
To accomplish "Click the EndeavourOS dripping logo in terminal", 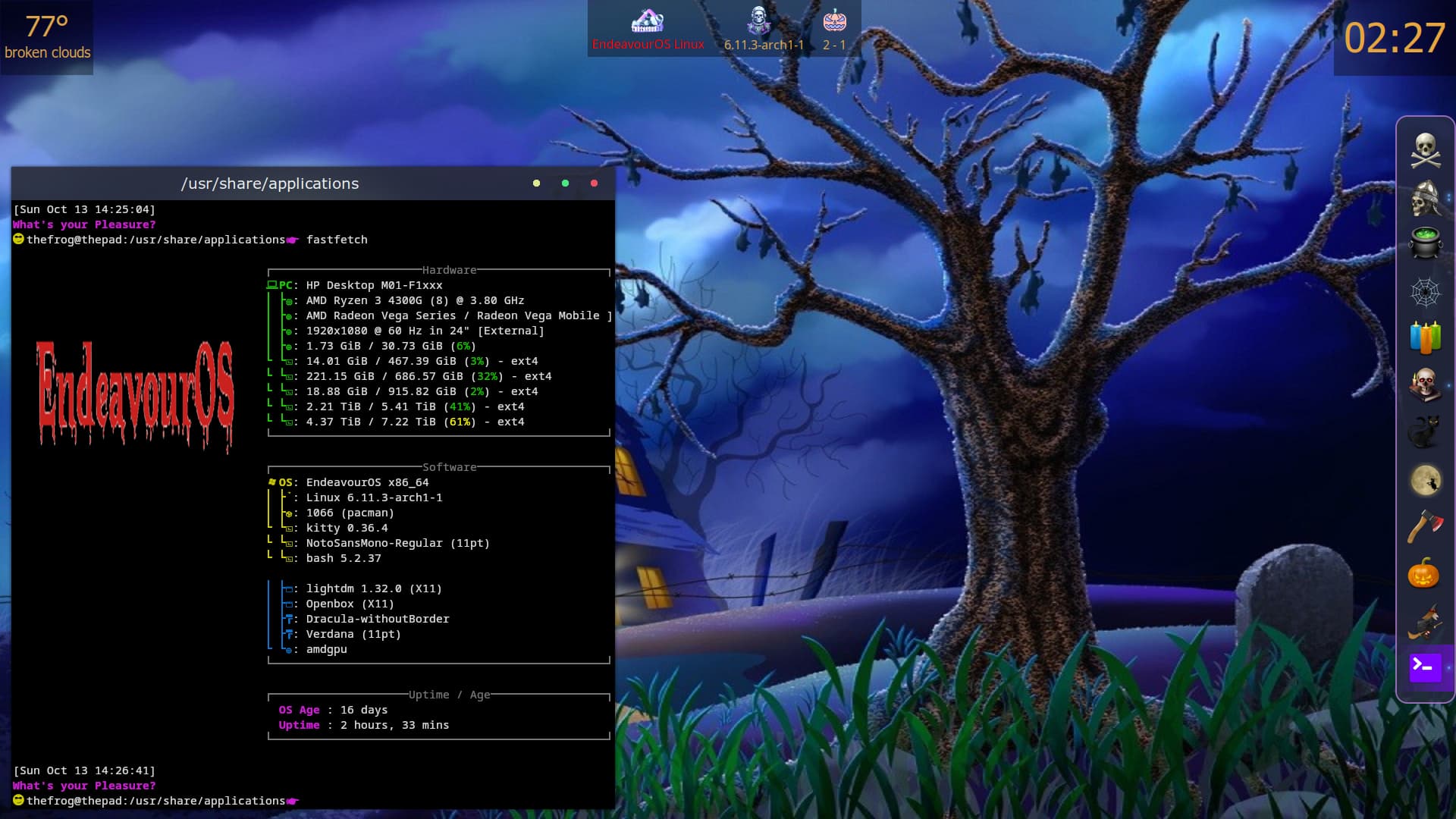I will (135, 396).
